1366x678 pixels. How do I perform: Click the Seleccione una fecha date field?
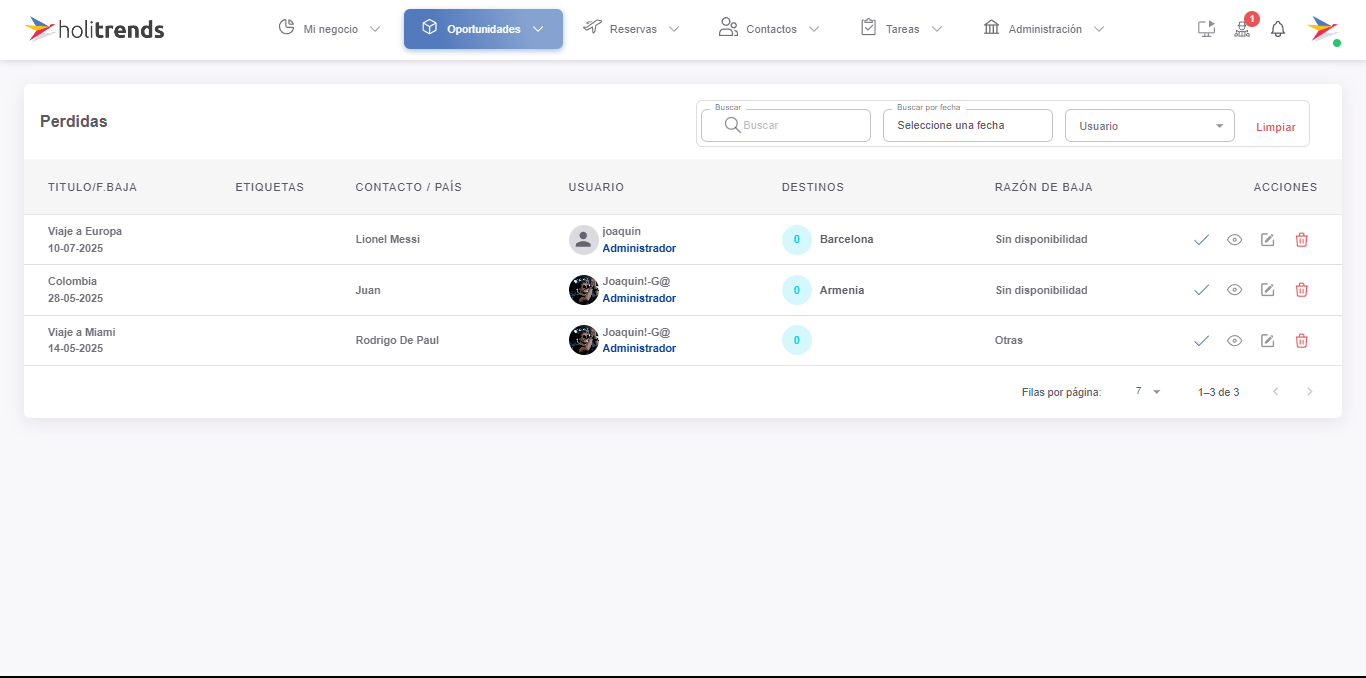point(968,125)
